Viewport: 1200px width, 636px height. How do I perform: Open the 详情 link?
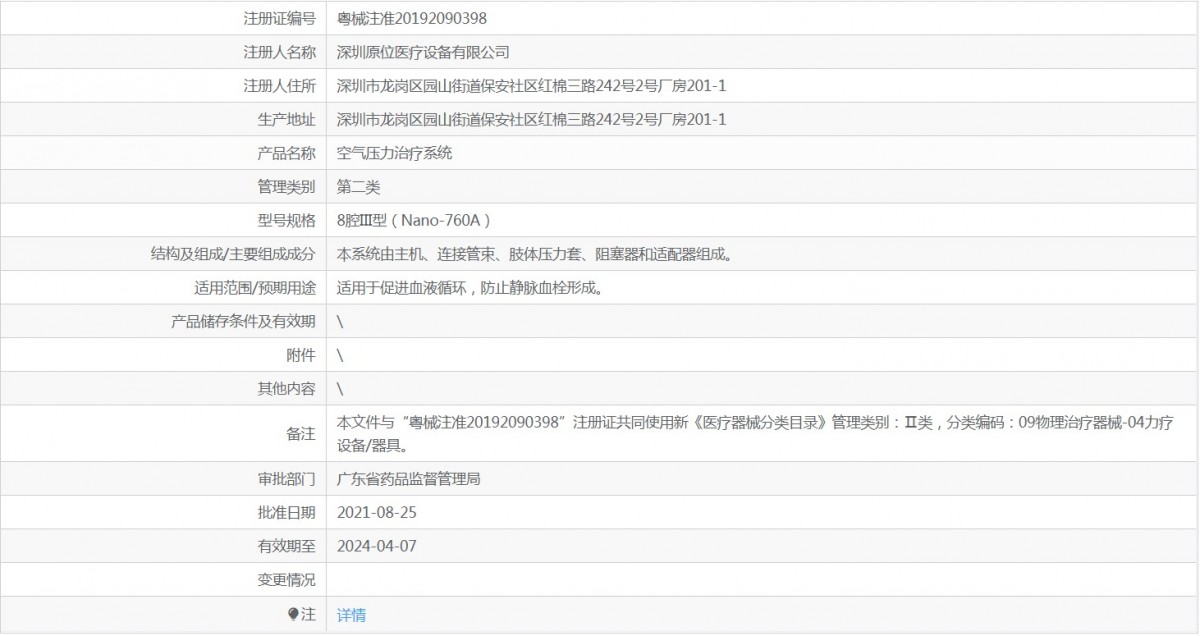[x=351, y=615]
